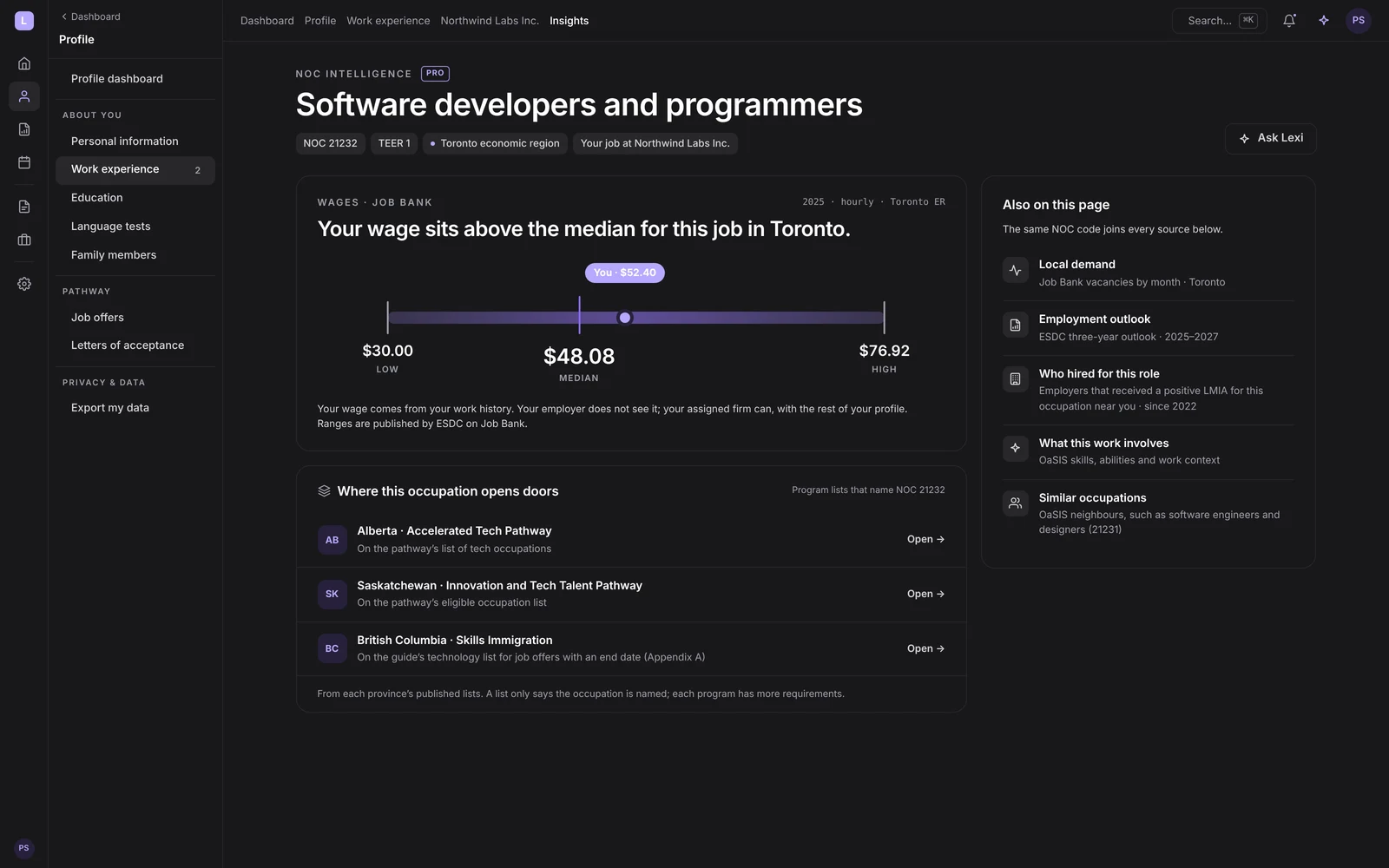The image size is (1389, 868).
Task: Go back to Dashboard via chevron link
Action: click(x=90, y=16)
